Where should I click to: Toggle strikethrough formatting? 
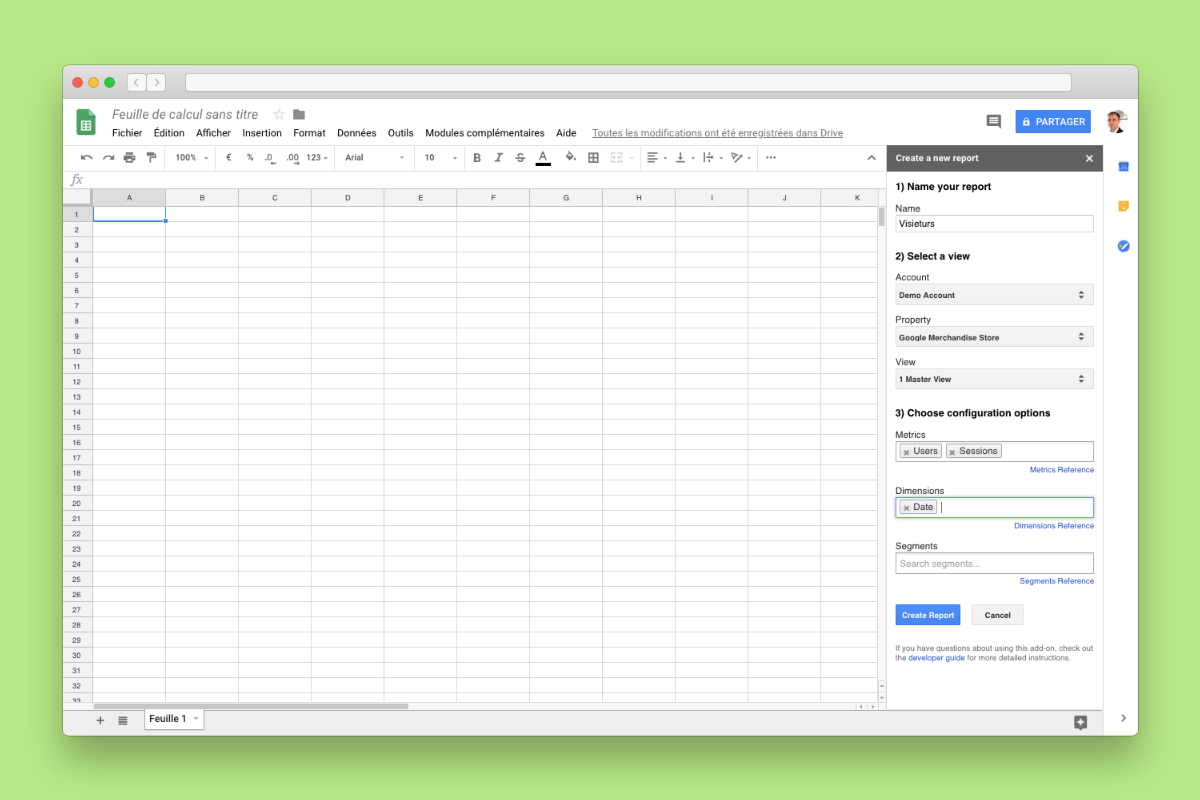tap(520, 157)
